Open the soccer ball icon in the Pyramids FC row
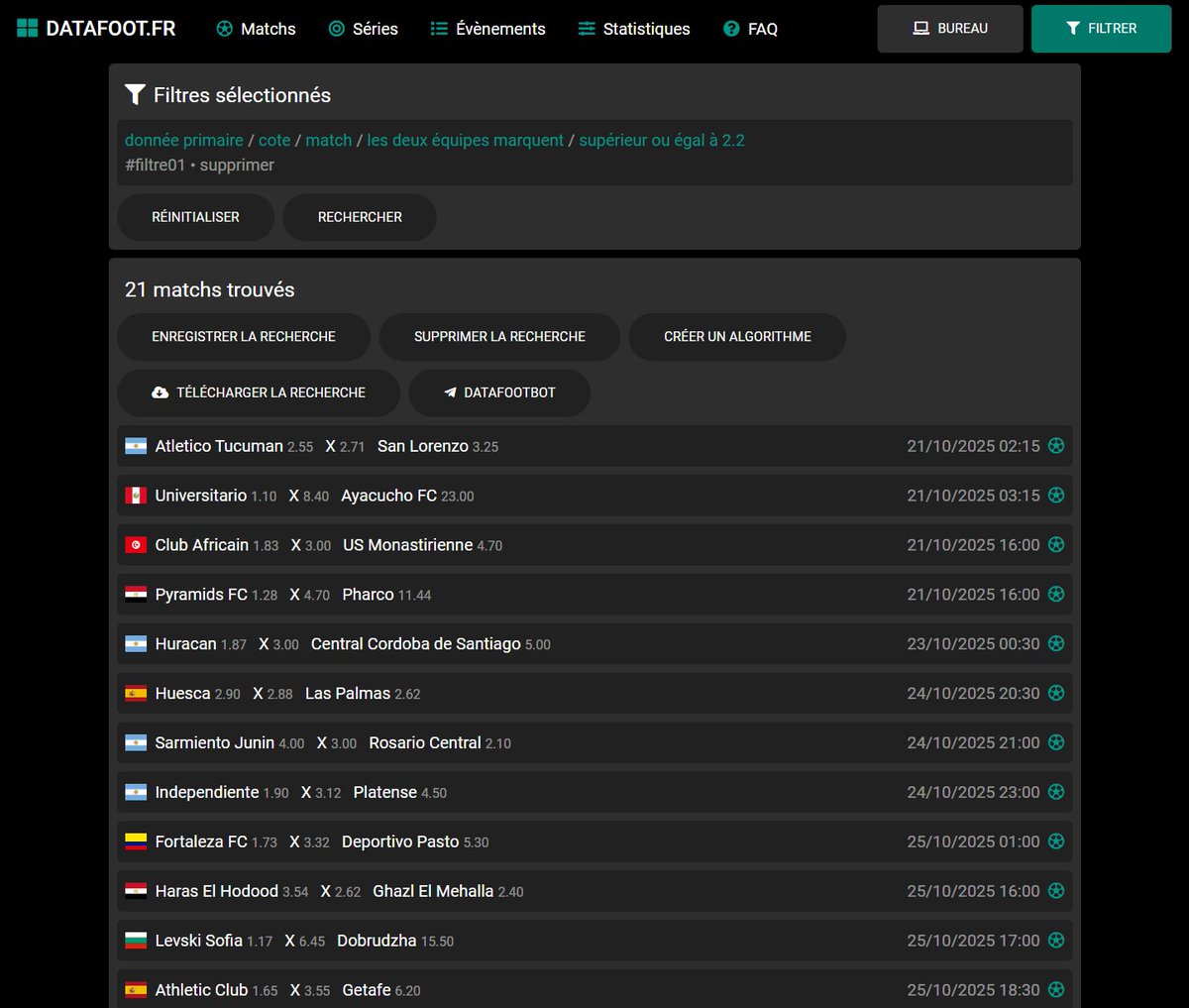The image size is (1189, 1008). pyautogui.click(x=1056, y=595)
